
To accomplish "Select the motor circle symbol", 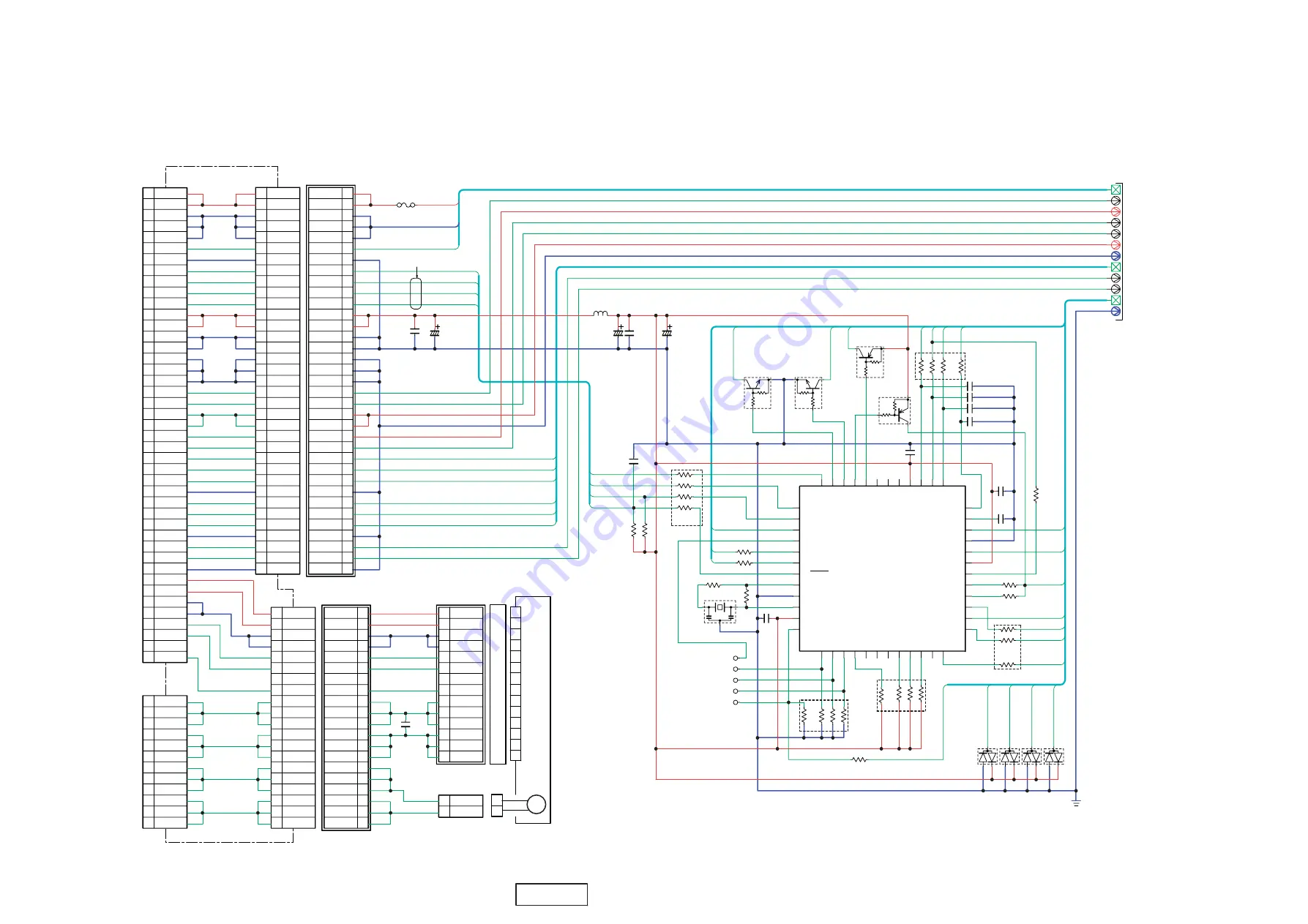I will coord(537,804).
